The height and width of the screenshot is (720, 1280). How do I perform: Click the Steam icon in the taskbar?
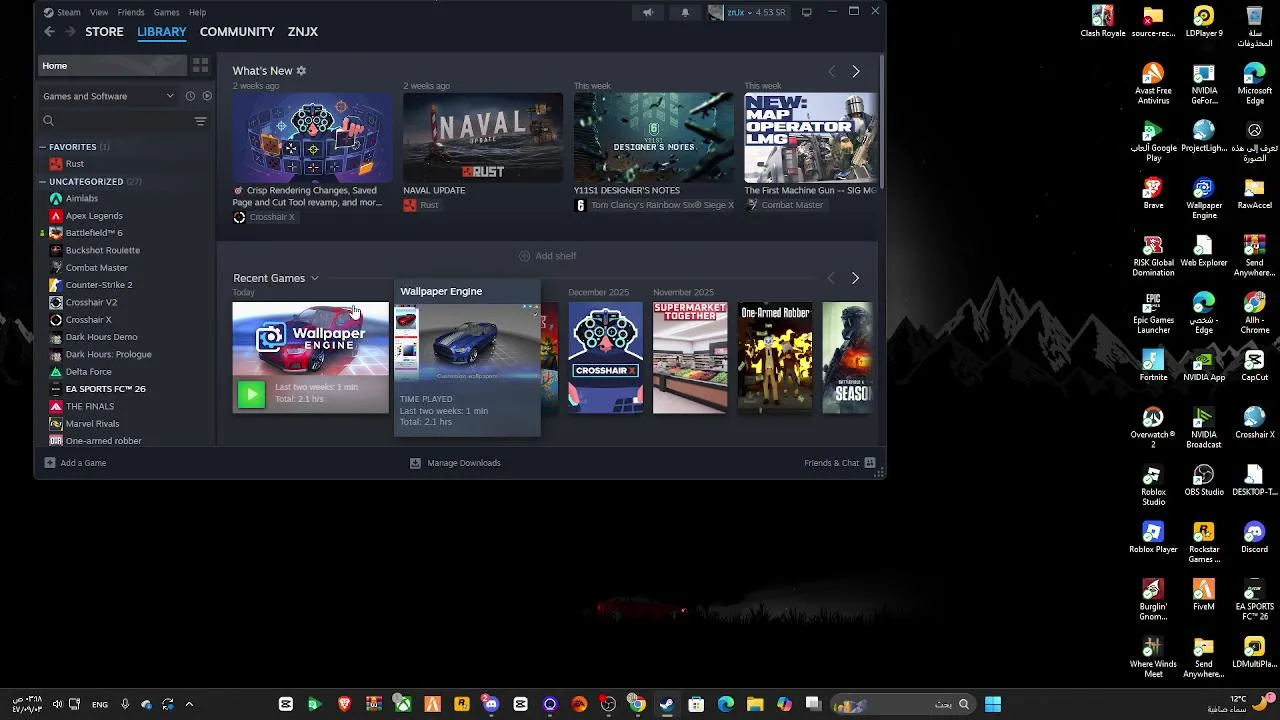tap(667, 704)
